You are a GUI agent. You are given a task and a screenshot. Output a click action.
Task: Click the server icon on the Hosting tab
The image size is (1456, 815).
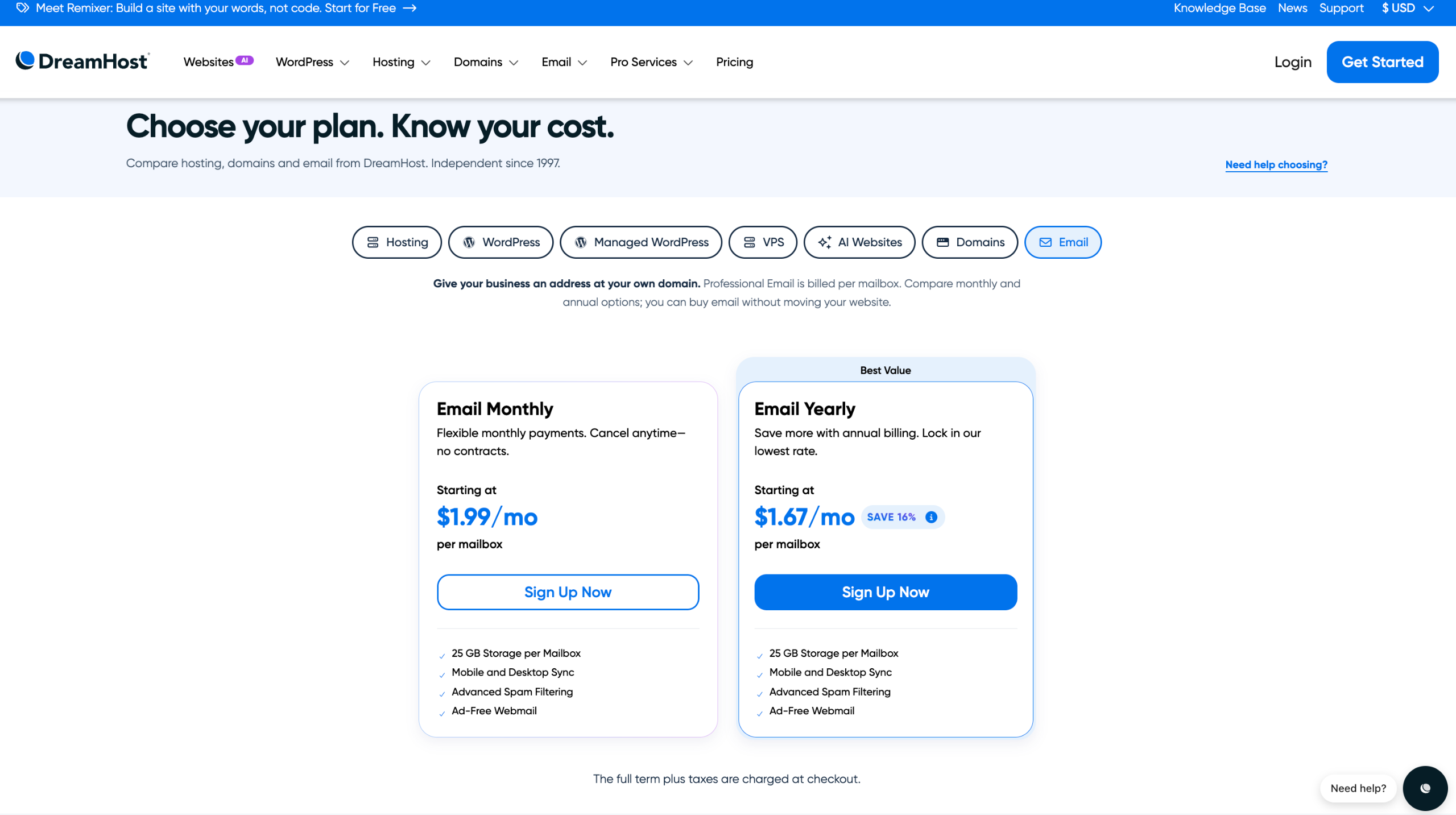373,242
